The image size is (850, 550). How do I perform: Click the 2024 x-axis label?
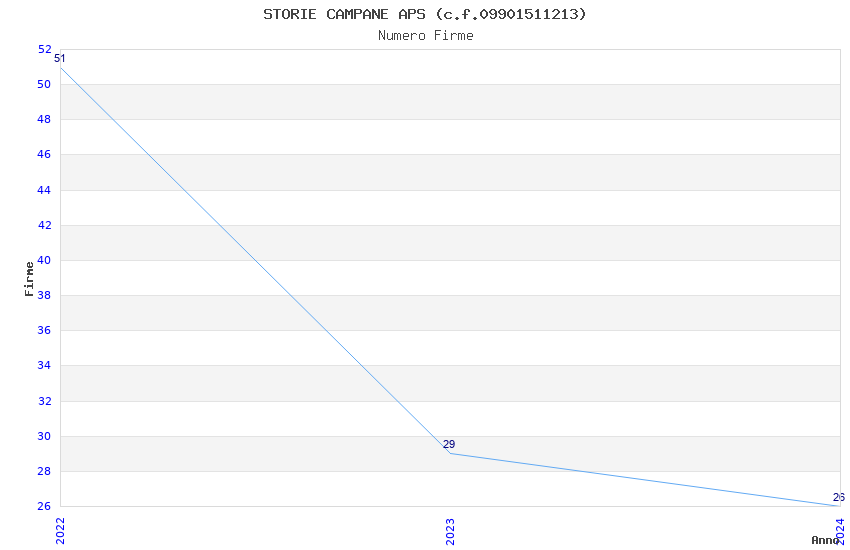click(x=840, y=531)
